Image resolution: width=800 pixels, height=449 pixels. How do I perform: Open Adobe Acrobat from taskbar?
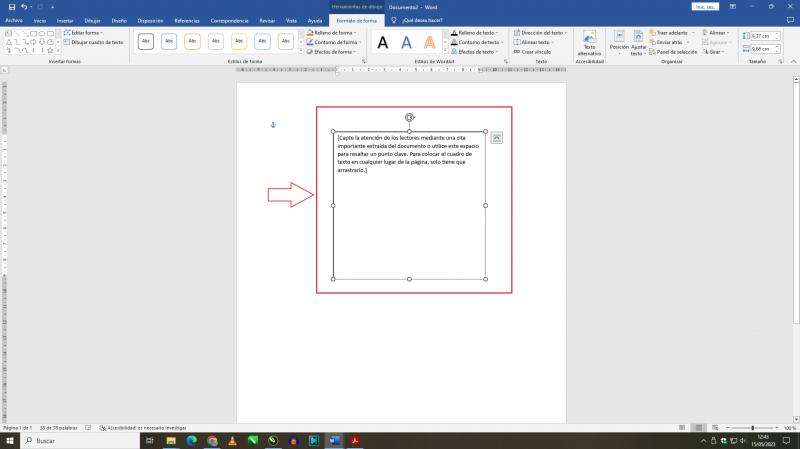pos(355,441)
